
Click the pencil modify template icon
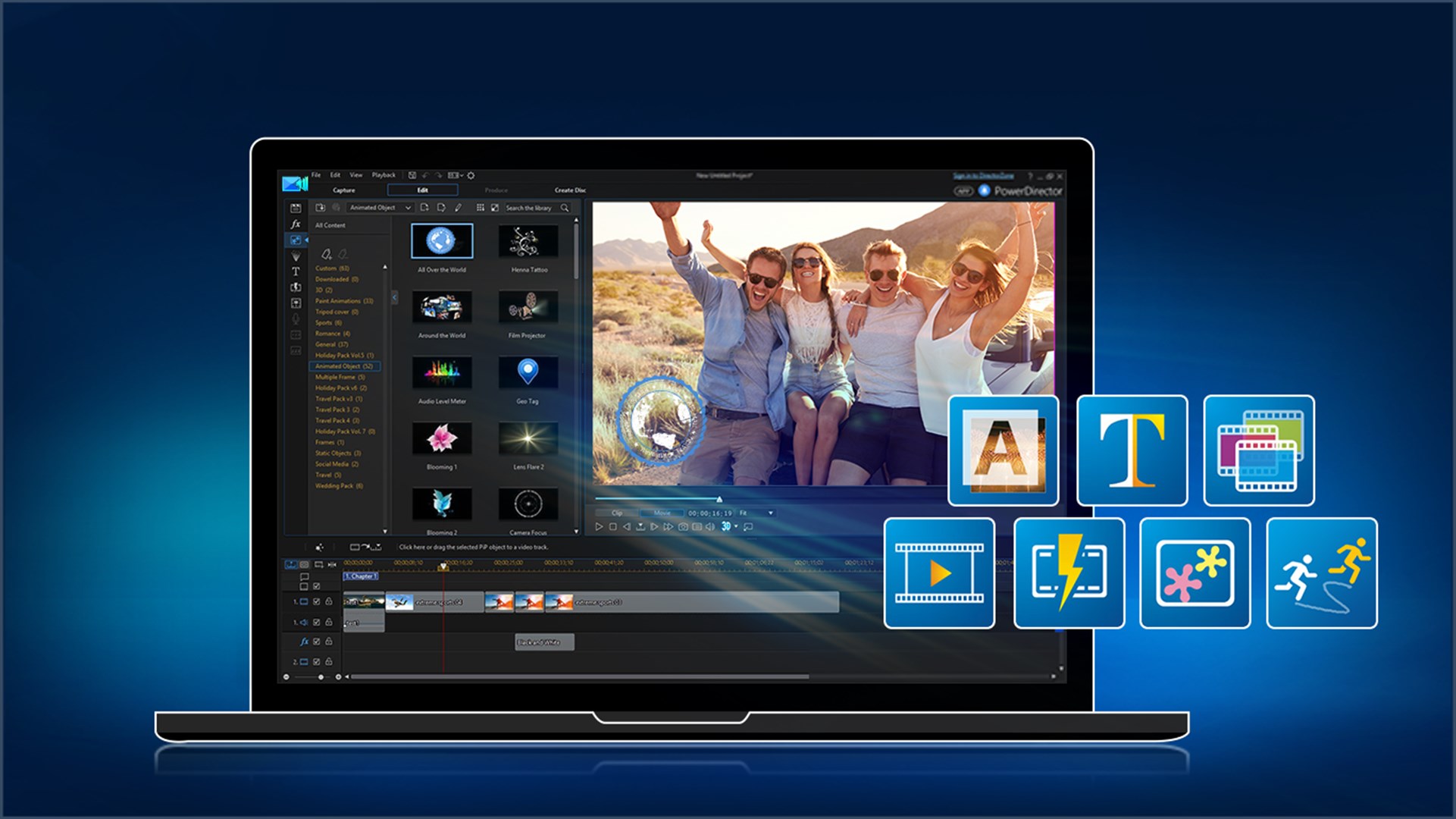(x=458, y=208)
